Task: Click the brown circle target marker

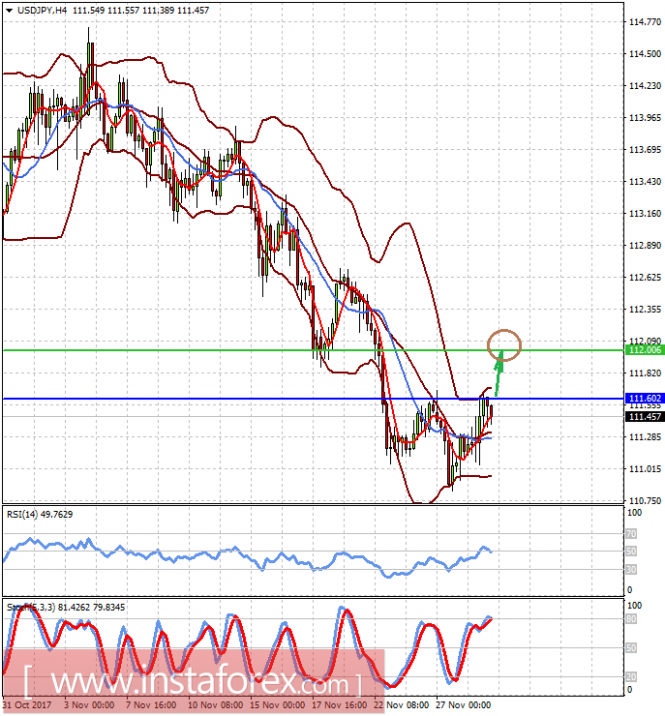Action: coord(505,345)
